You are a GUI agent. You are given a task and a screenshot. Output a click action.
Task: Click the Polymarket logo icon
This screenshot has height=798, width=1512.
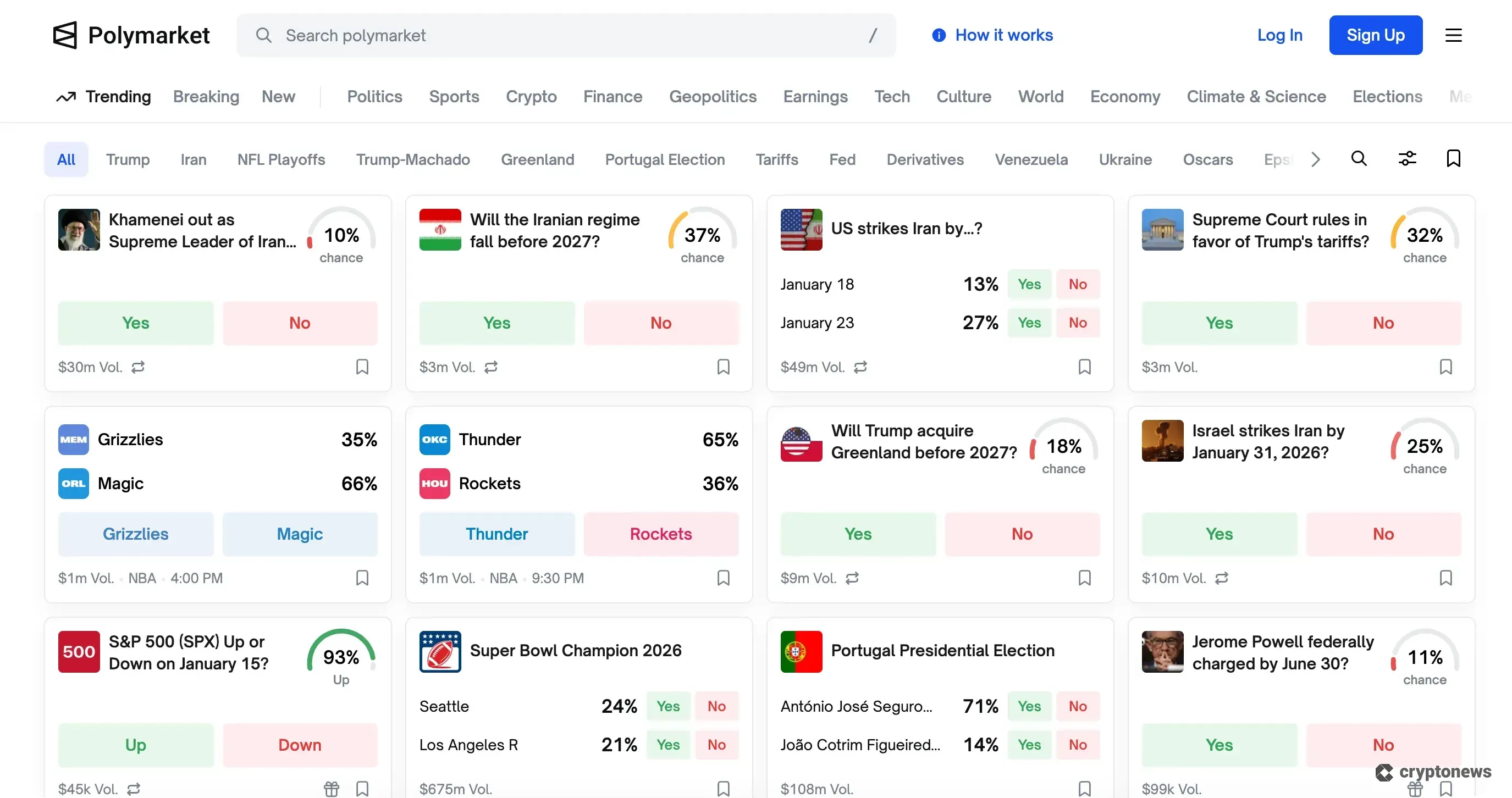pyautogui.click(x=64, y=35)
